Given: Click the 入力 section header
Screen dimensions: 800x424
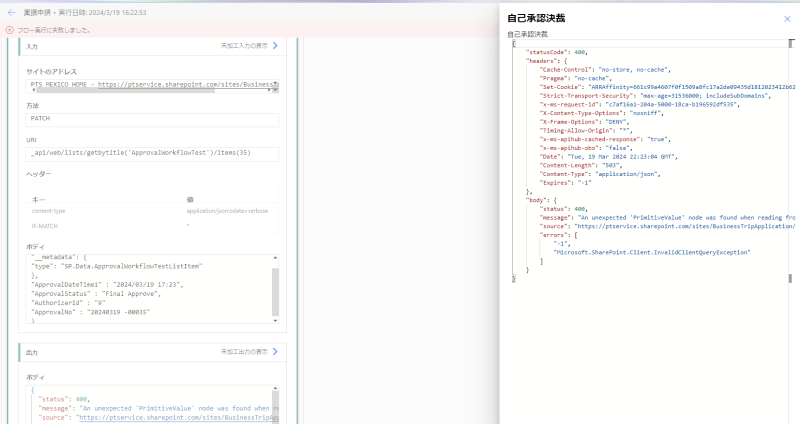Looking at the screenshot, I should point(33,46).
